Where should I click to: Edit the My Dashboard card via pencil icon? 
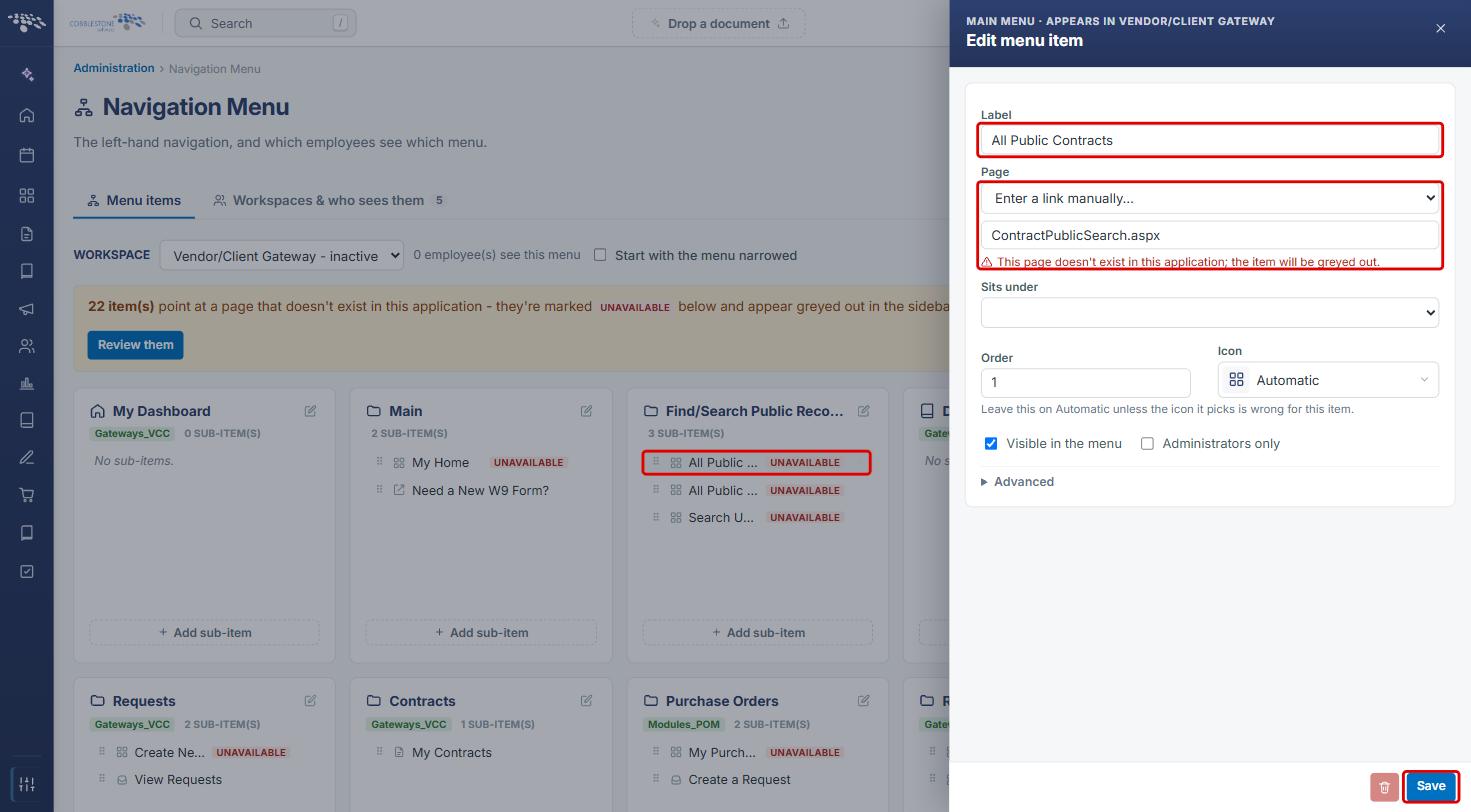pyautogui.click(x=310, y=411)
